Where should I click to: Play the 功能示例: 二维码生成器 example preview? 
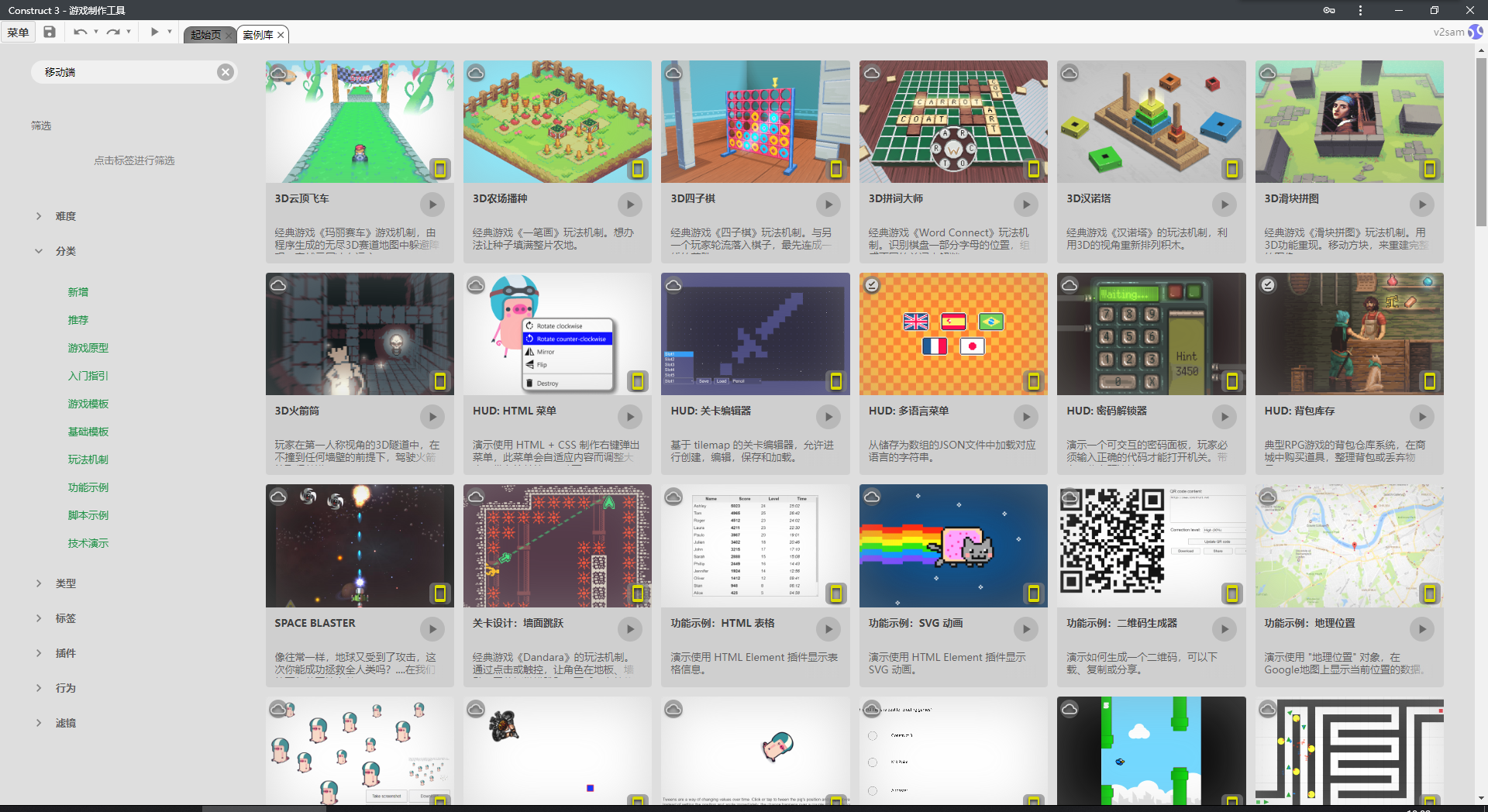point(1224,629)
